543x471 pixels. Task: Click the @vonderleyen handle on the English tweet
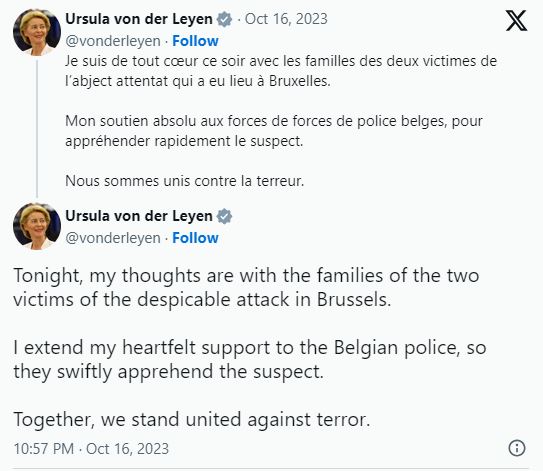click(113, 238)
